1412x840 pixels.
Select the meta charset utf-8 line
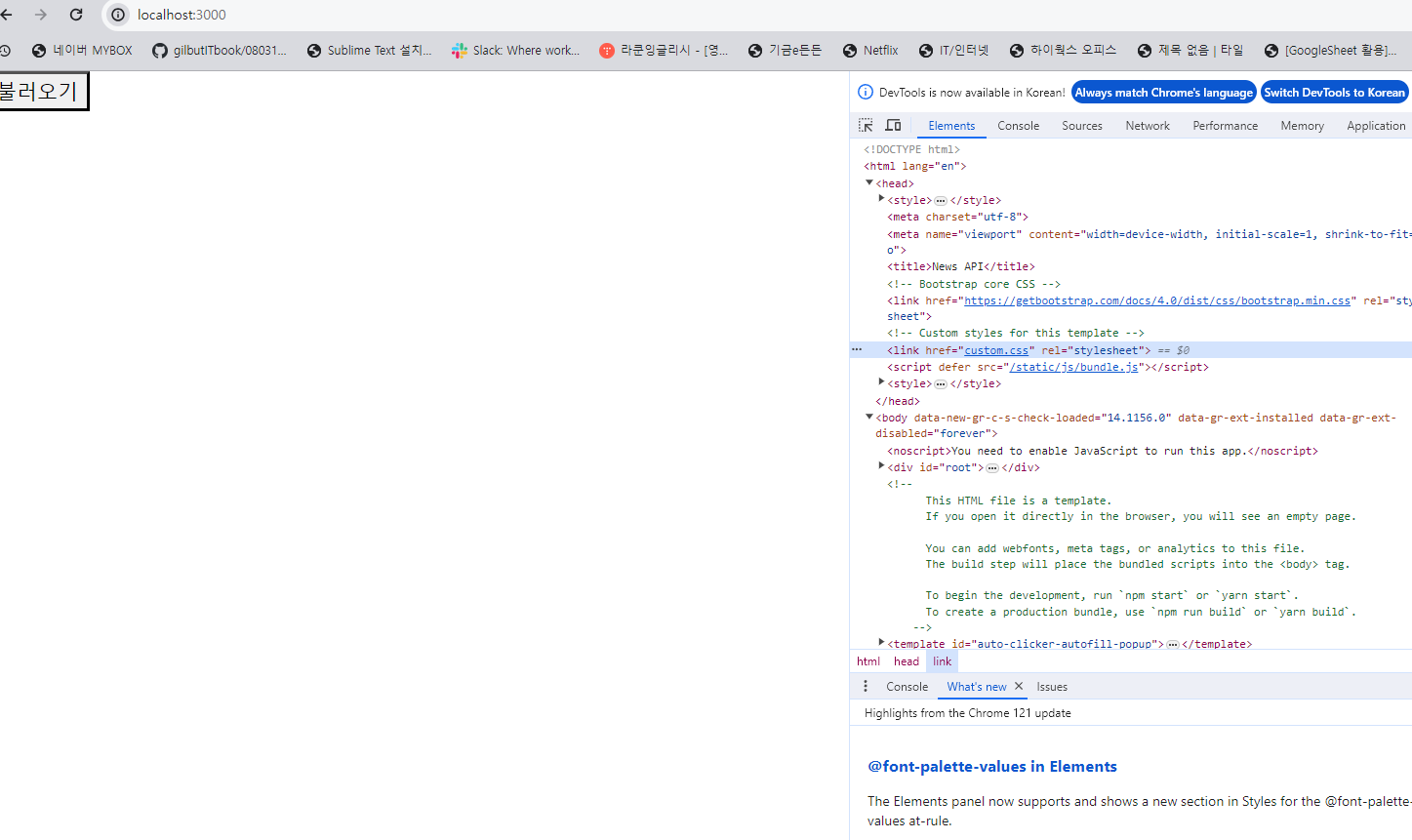click(957, 217)
